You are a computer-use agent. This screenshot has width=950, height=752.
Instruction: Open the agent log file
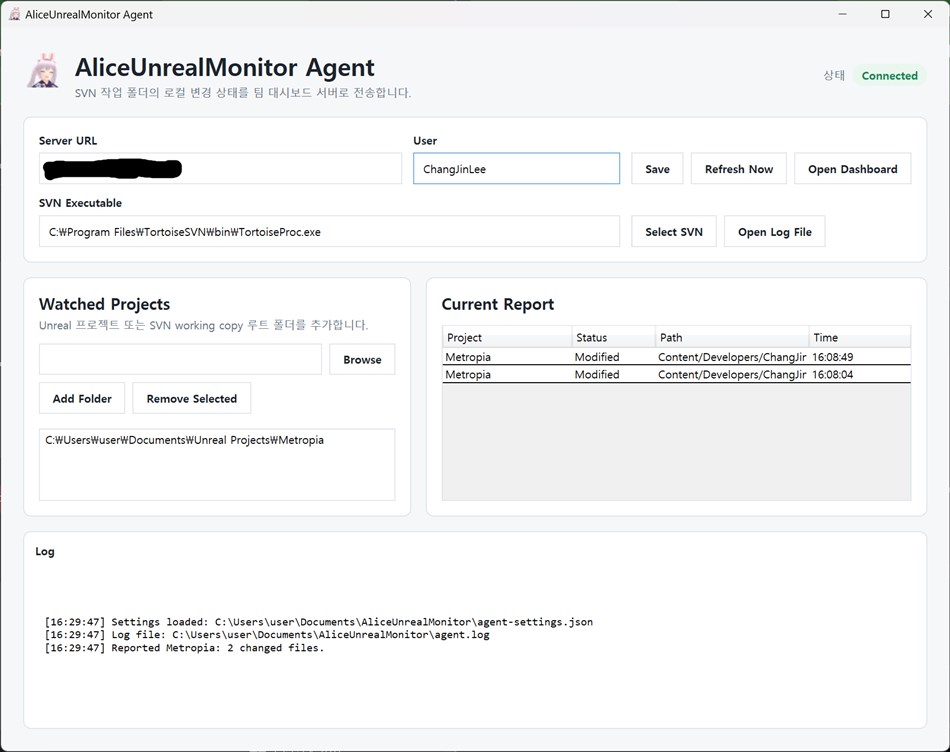(x=774, y=231)
